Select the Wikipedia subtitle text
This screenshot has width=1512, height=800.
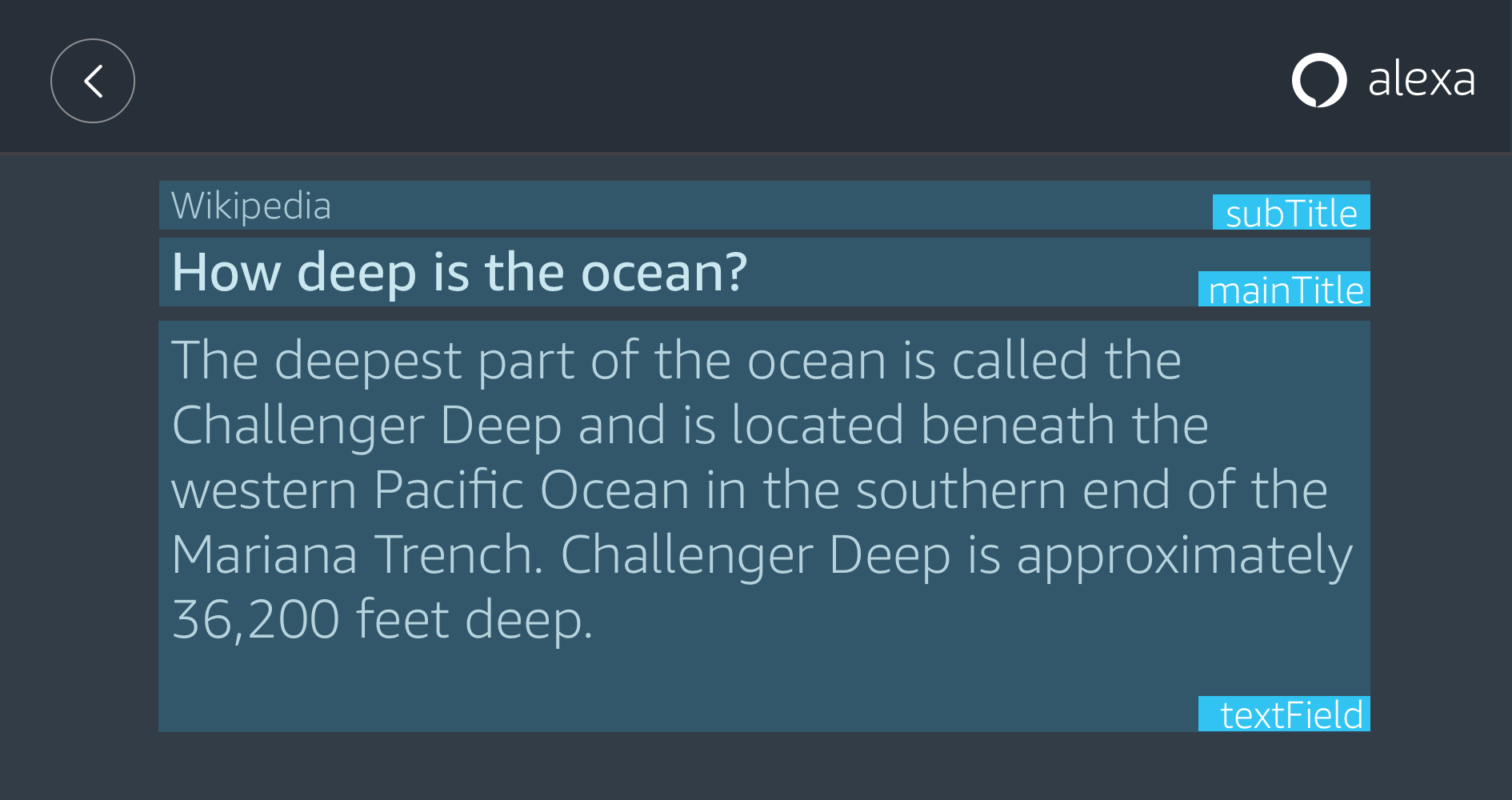(251, 206)
